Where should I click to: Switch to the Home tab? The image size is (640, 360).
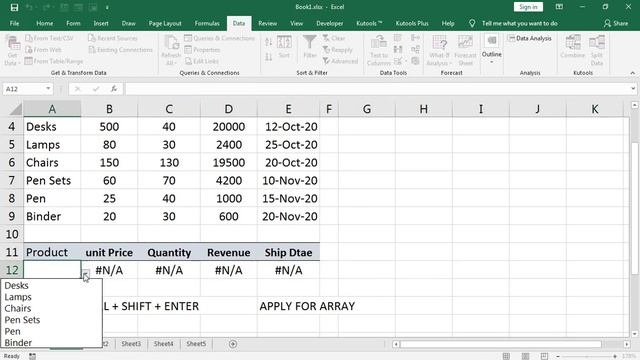click(x=44, y=23)
